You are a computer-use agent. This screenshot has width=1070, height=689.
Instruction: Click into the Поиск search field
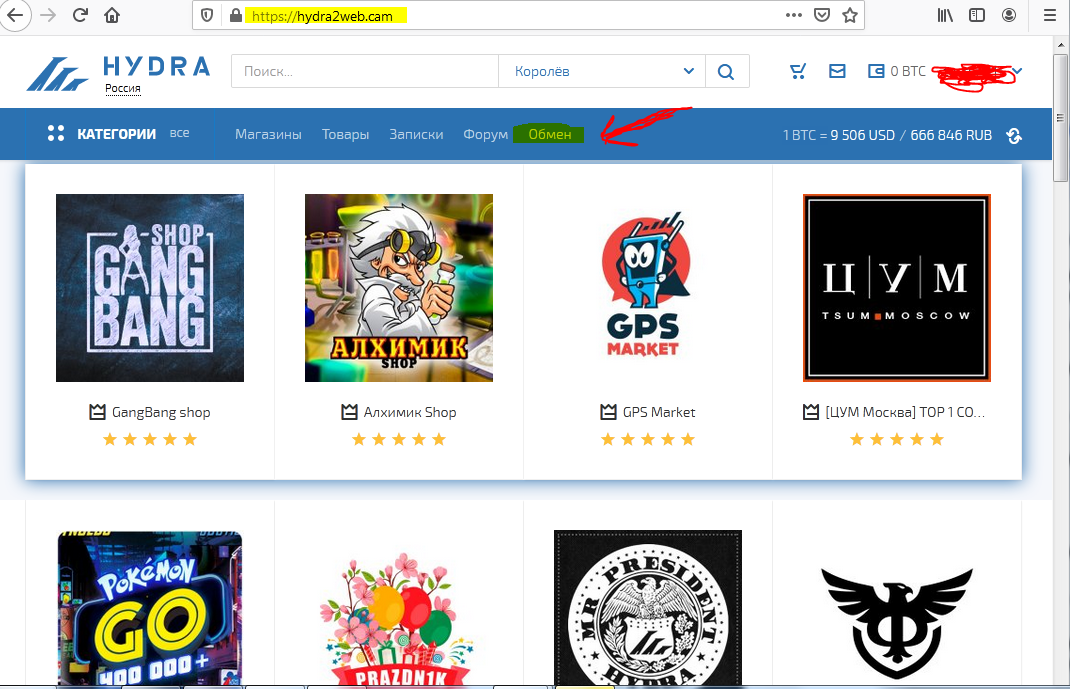(364, 71)
